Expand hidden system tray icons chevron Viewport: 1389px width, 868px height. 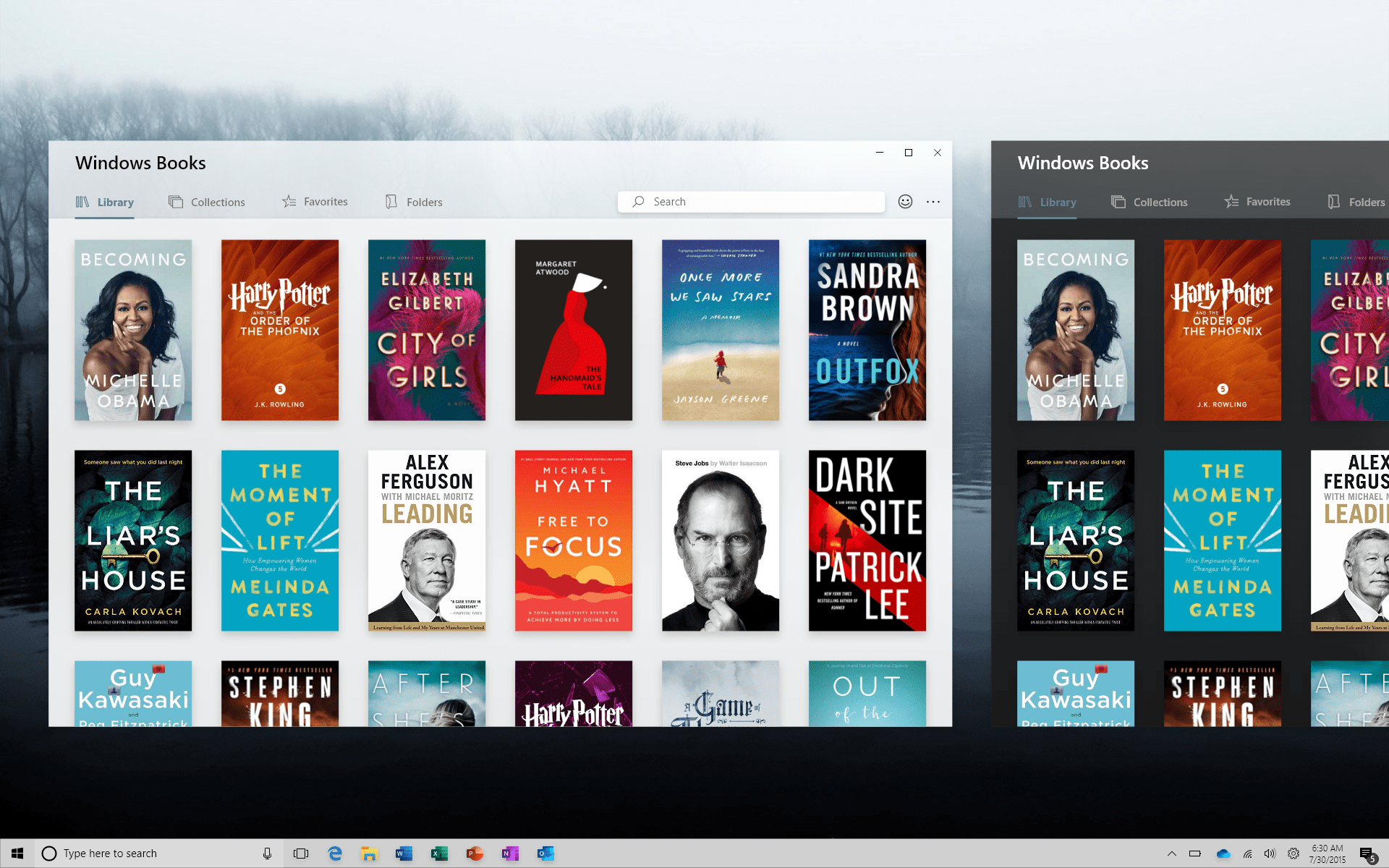coord(1172,854)
